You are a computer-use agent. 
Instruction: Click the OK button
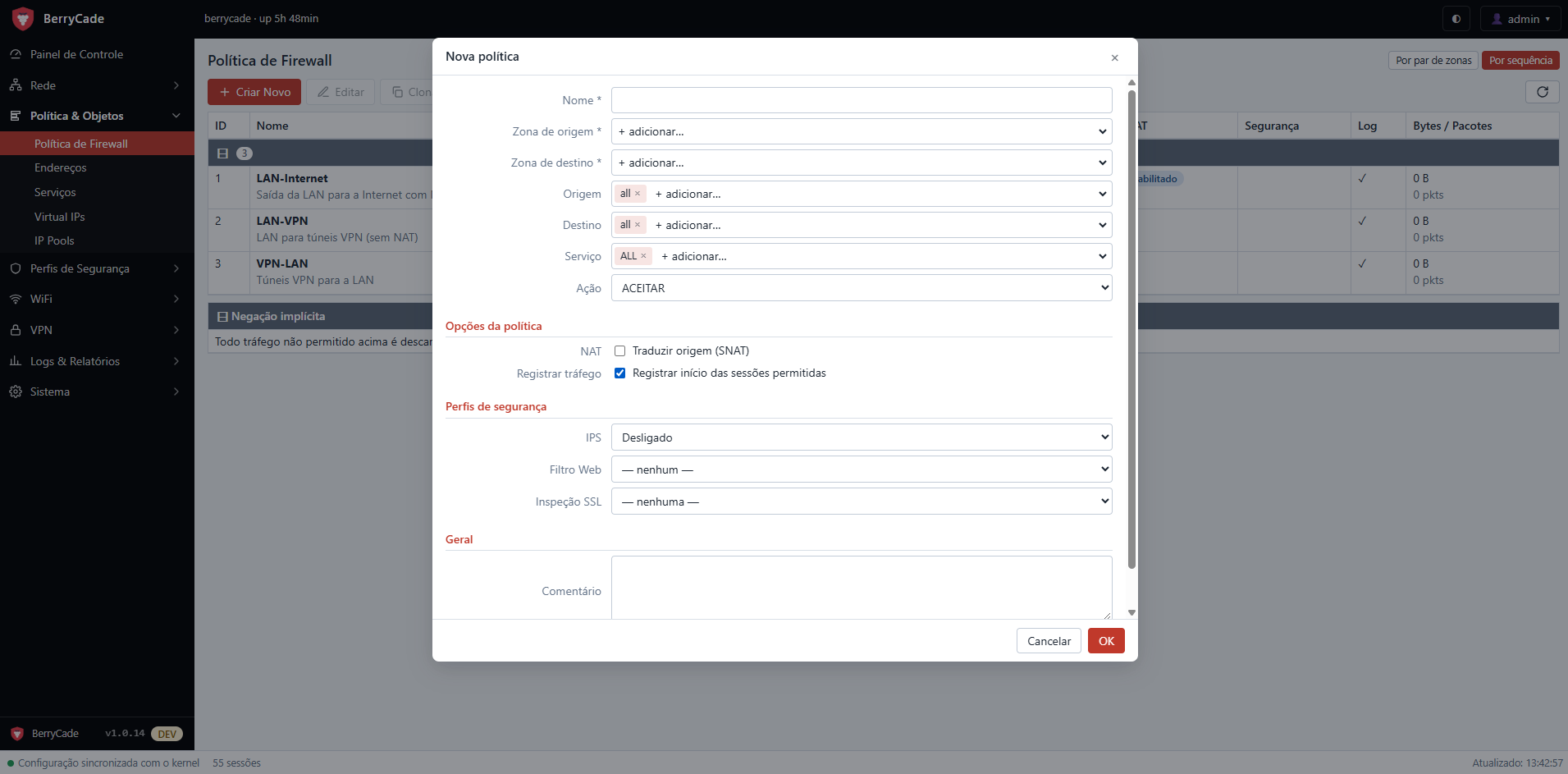(1106, 641)
